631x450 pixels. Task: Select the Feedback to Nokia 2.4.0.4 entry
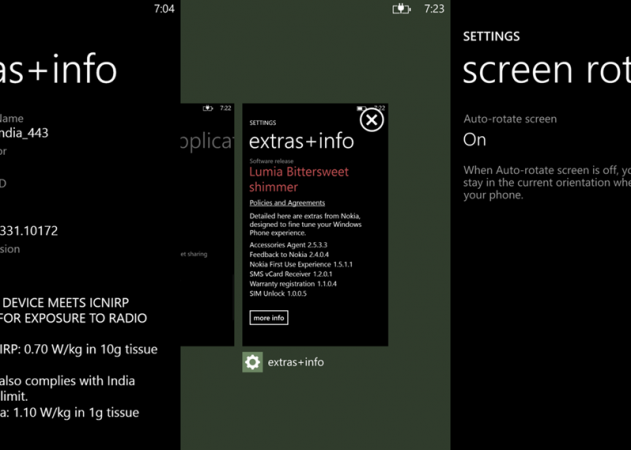point(288,254)
